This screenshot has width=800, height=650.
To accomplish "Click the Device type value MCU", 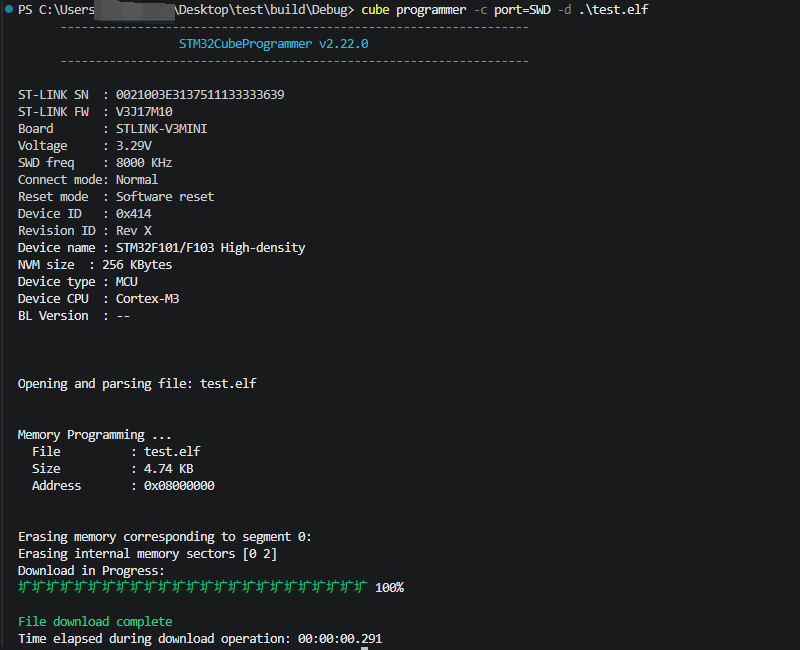I will pos(127,282).
